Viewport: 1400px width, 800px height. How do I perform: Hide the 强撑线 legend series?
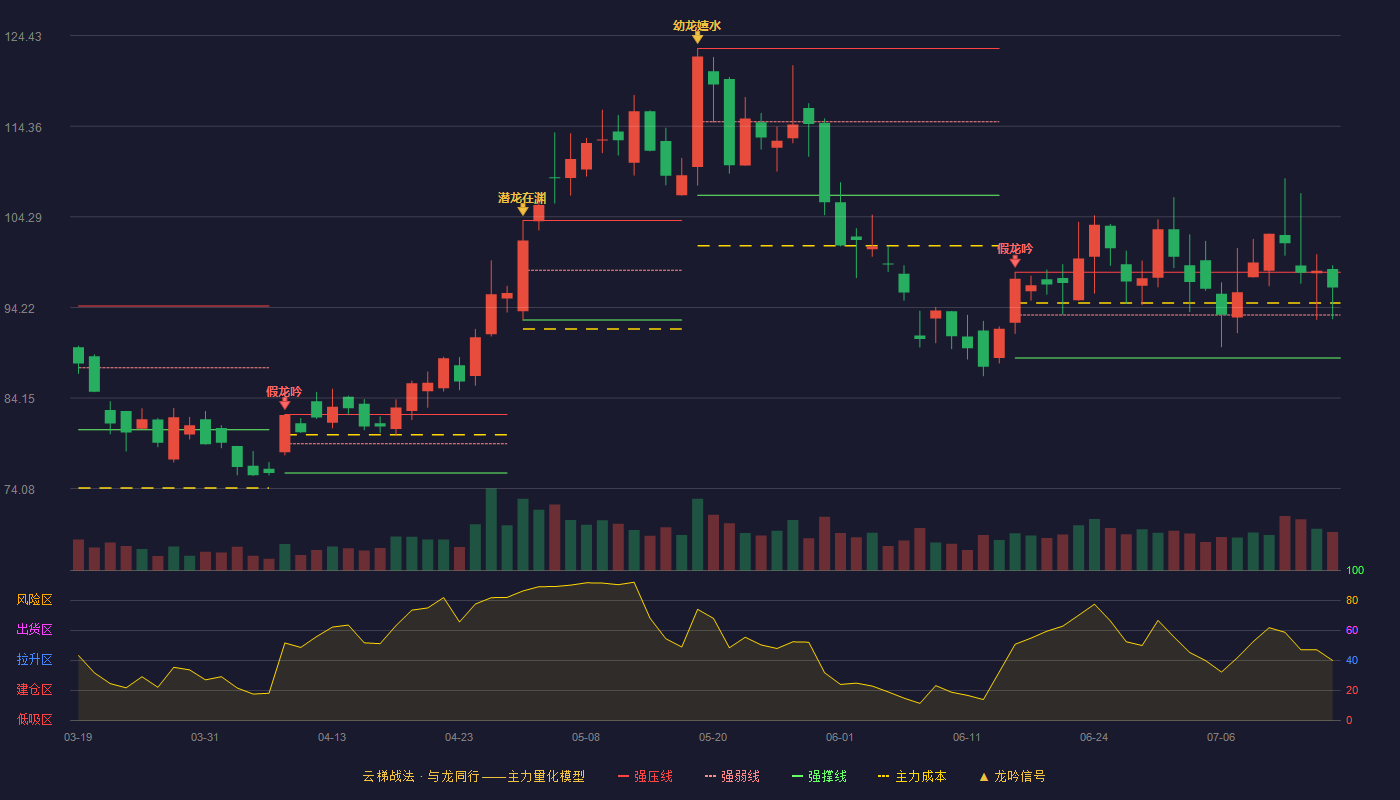point(819,776)
